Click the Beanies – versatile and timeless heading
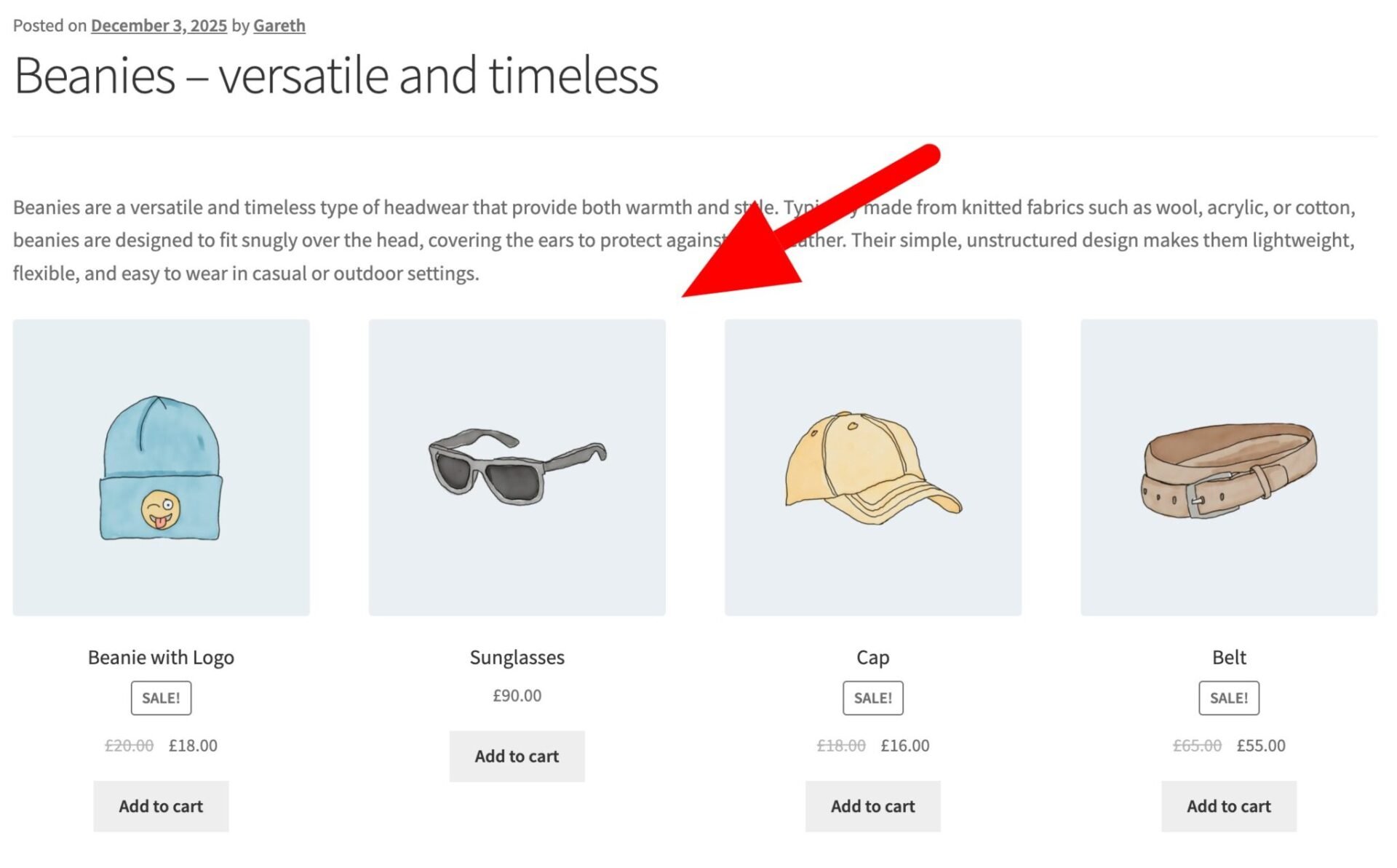The image size is (1397, 868). point(336,76)
